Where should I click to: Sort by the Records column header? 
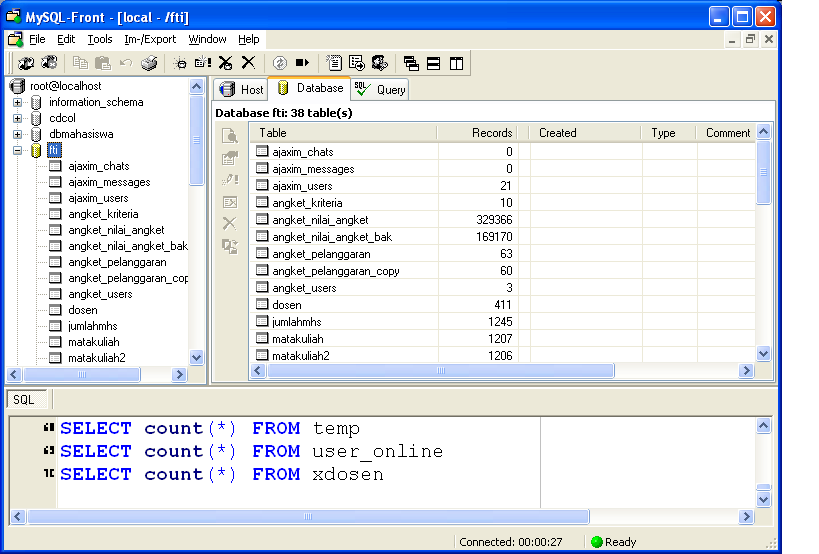point(477,133)
